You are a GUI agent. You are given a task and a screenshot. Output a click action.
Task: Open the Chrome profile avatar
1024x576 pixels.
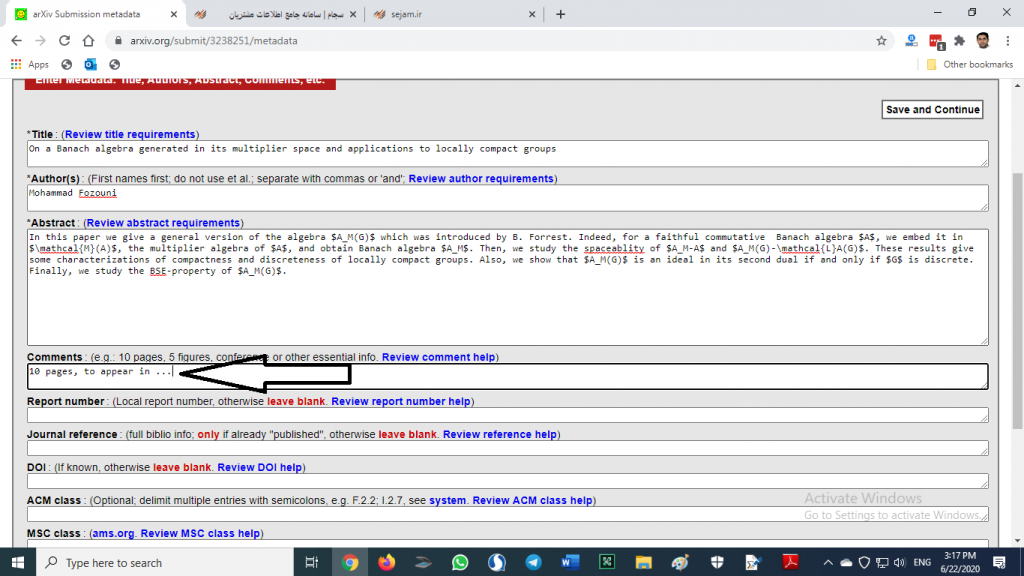[983, 40]
